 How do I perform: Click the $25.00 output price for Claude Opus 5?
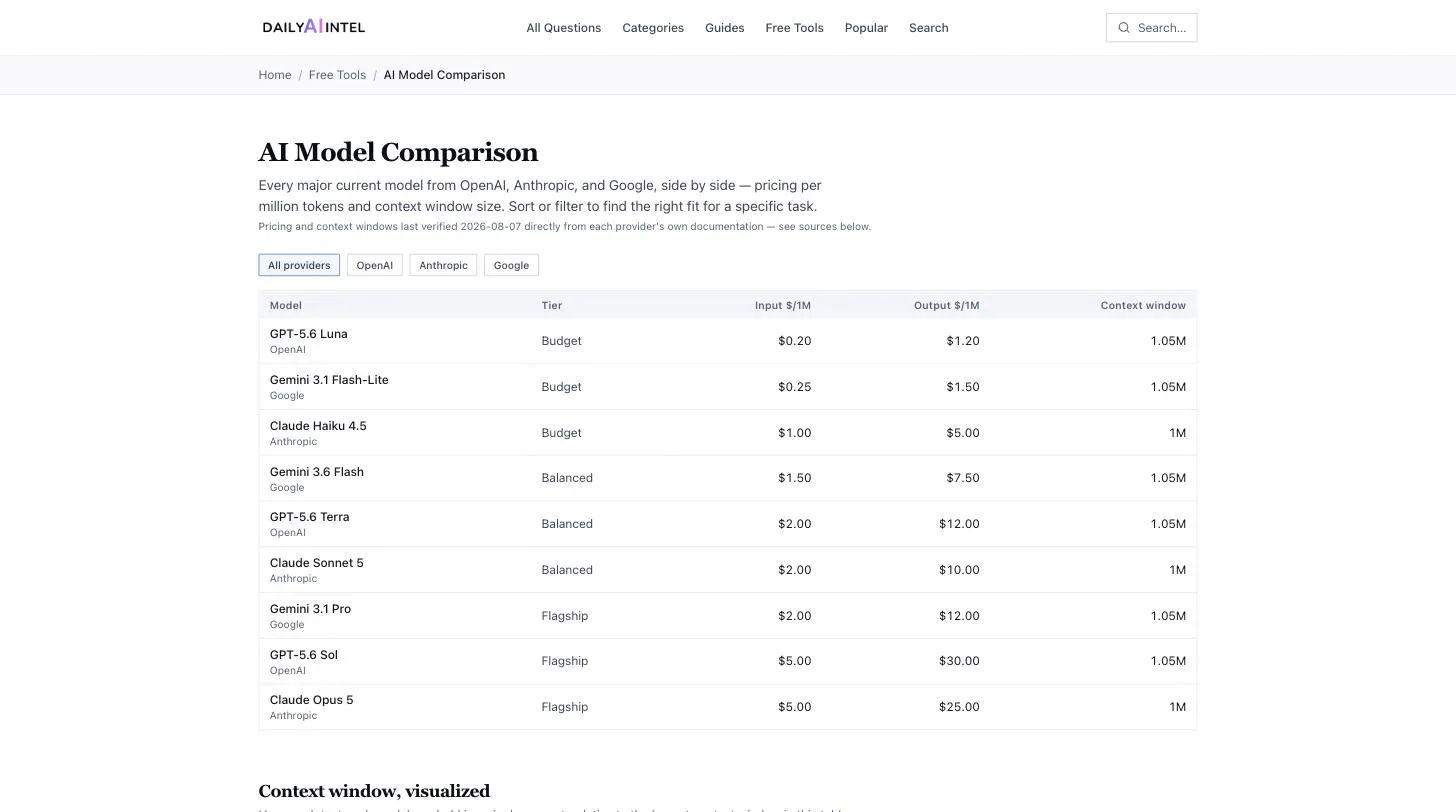click(x=959, y=707)
